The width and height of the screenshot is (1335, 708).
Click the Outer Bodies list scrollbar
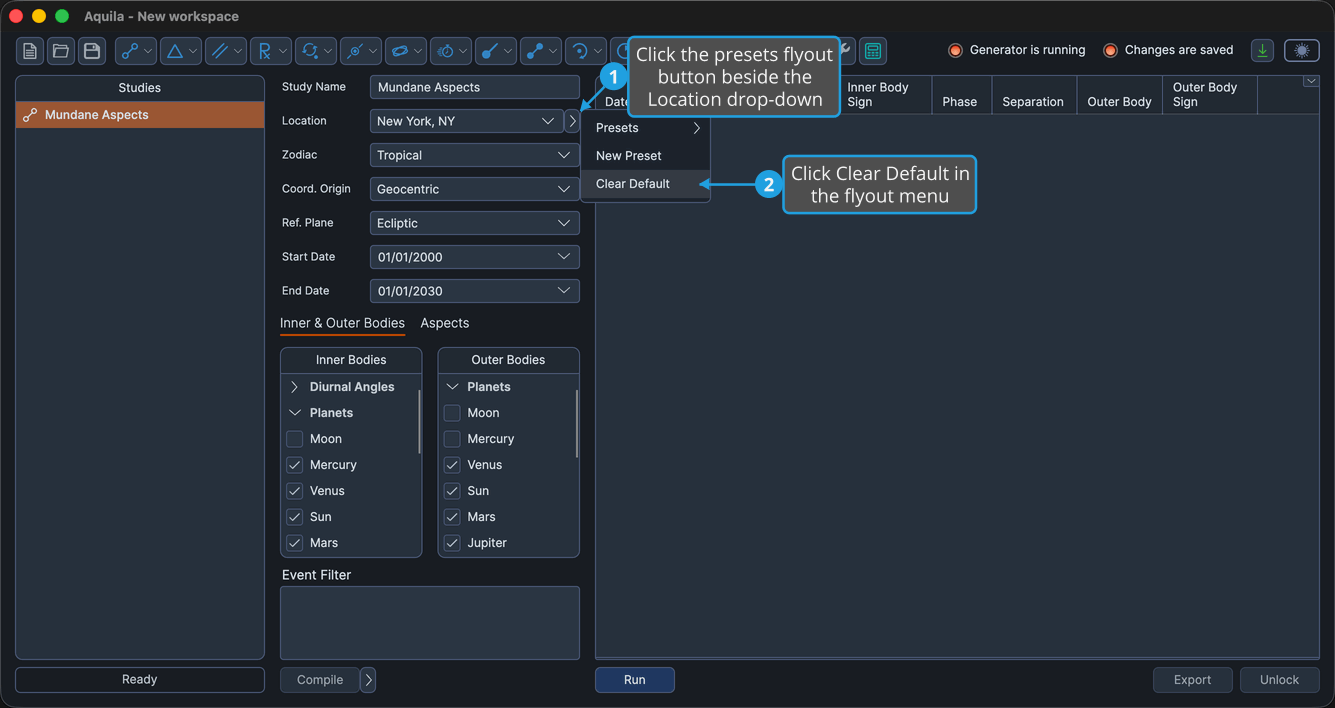tap(577, 423)
